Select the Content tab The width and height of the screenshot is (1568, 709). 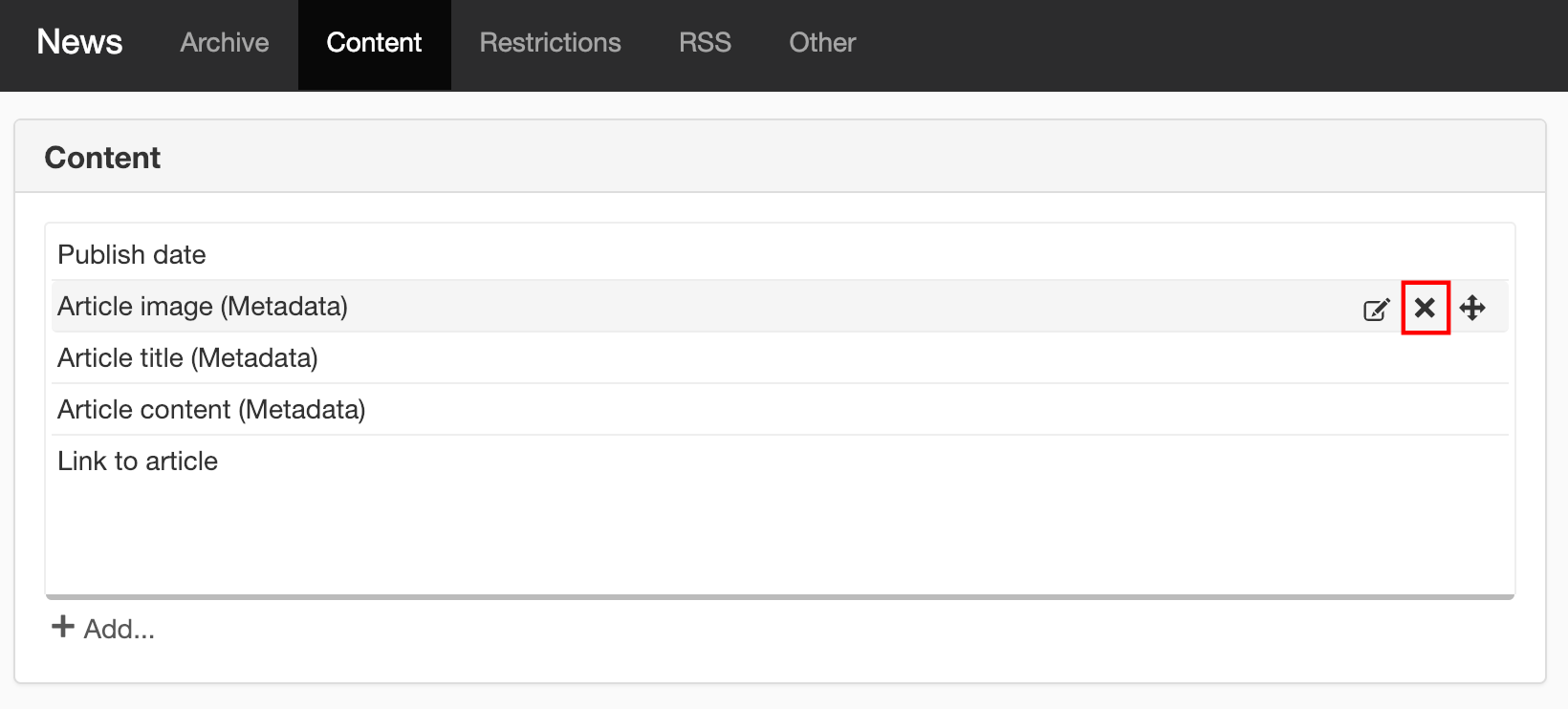pos(374,43)
